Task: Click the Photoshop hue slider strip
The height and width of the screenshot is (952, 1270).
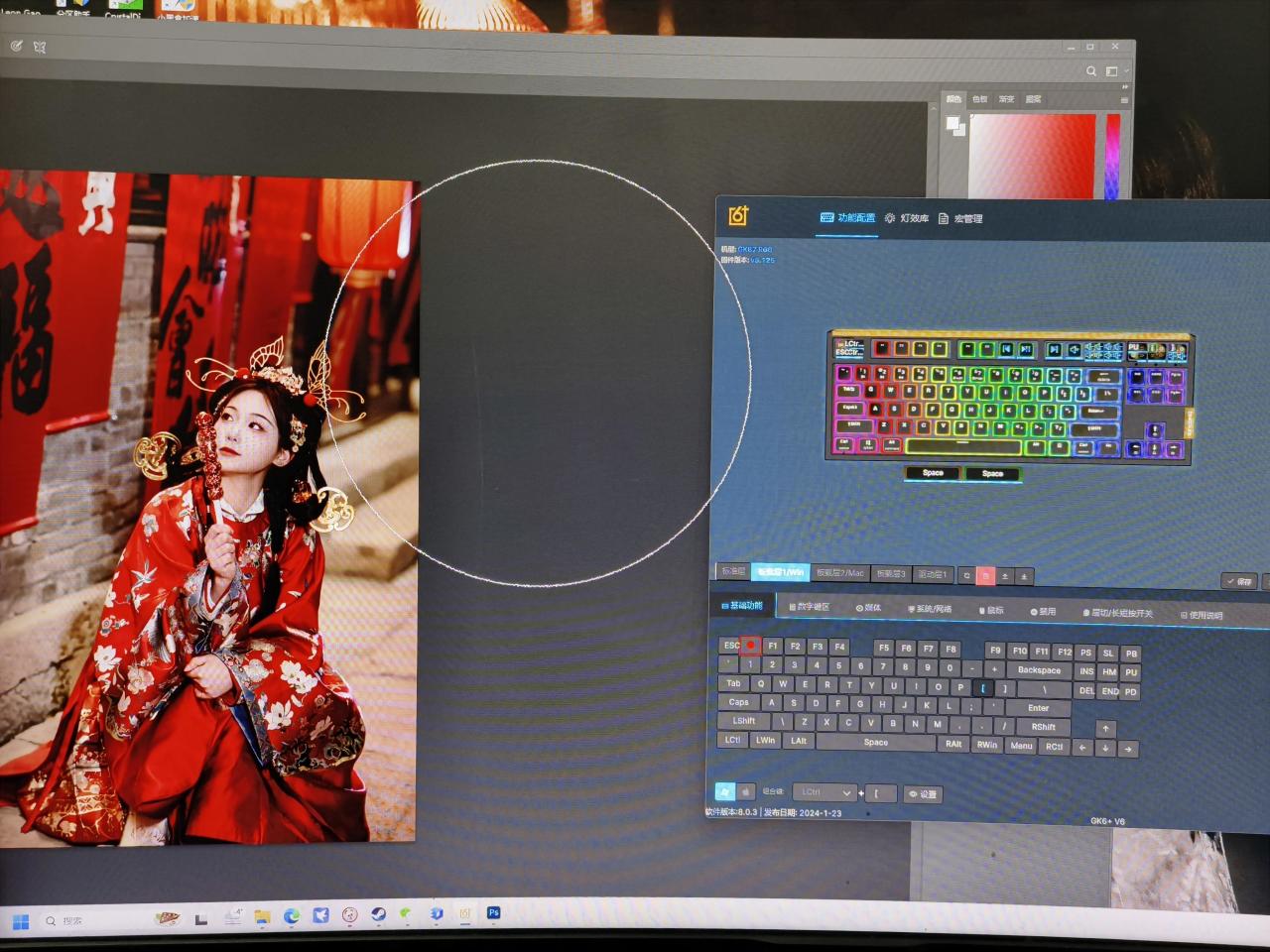Action: pos(1112,156)
